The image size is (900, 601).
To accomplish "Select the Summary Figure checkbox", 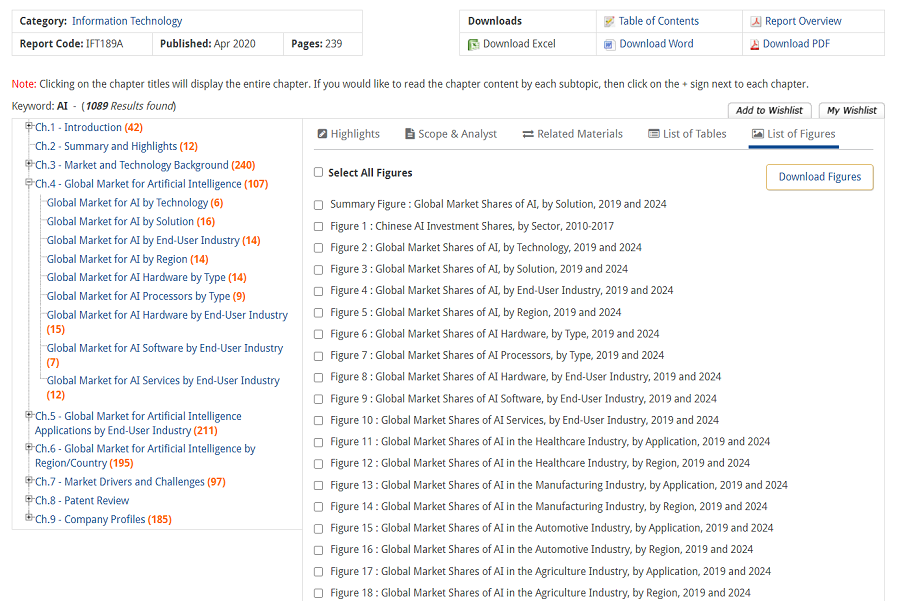I will tap(319, 205).
